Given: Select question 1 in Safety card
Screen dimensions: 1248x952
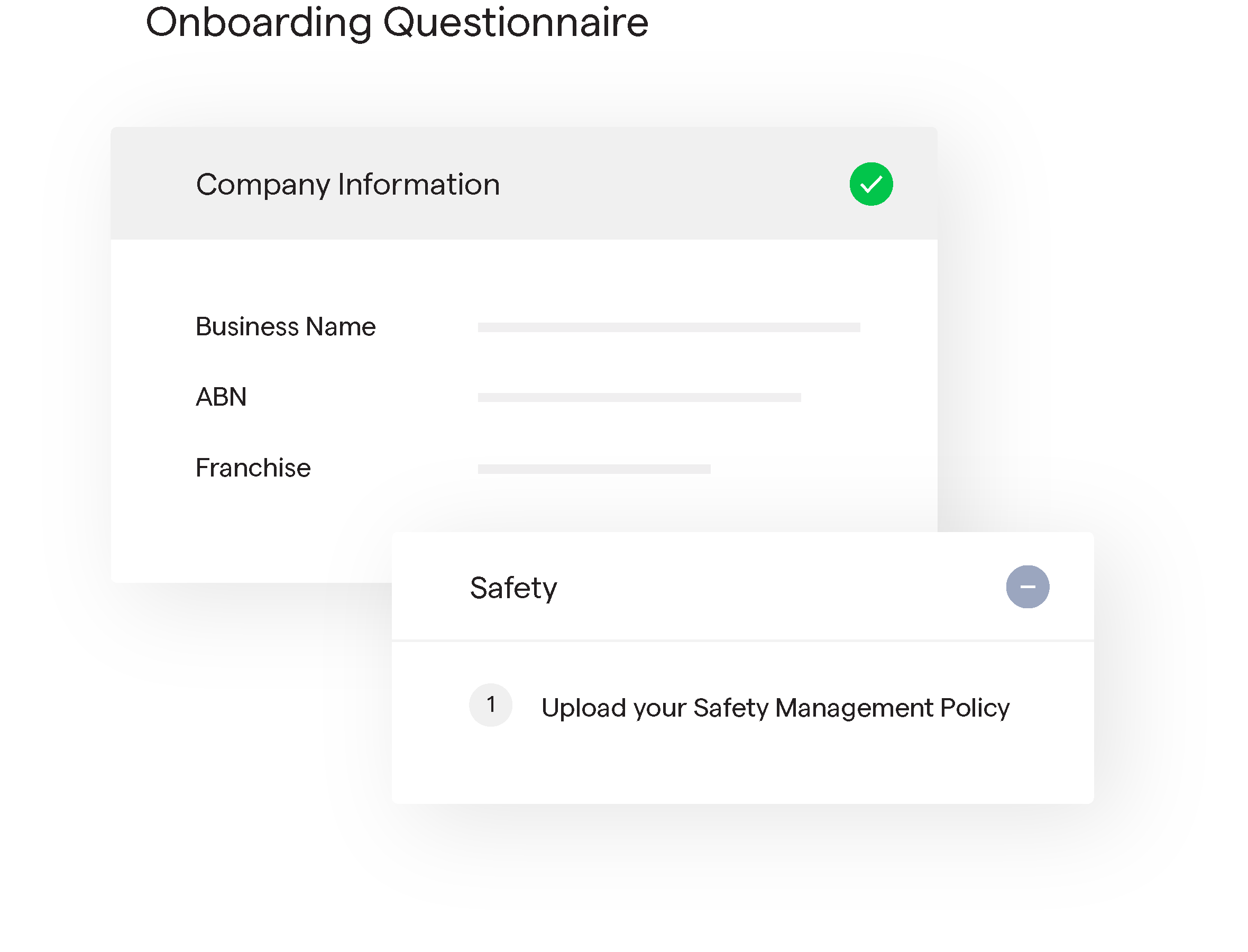Looking at the screenshot, I should pos(739,706).
